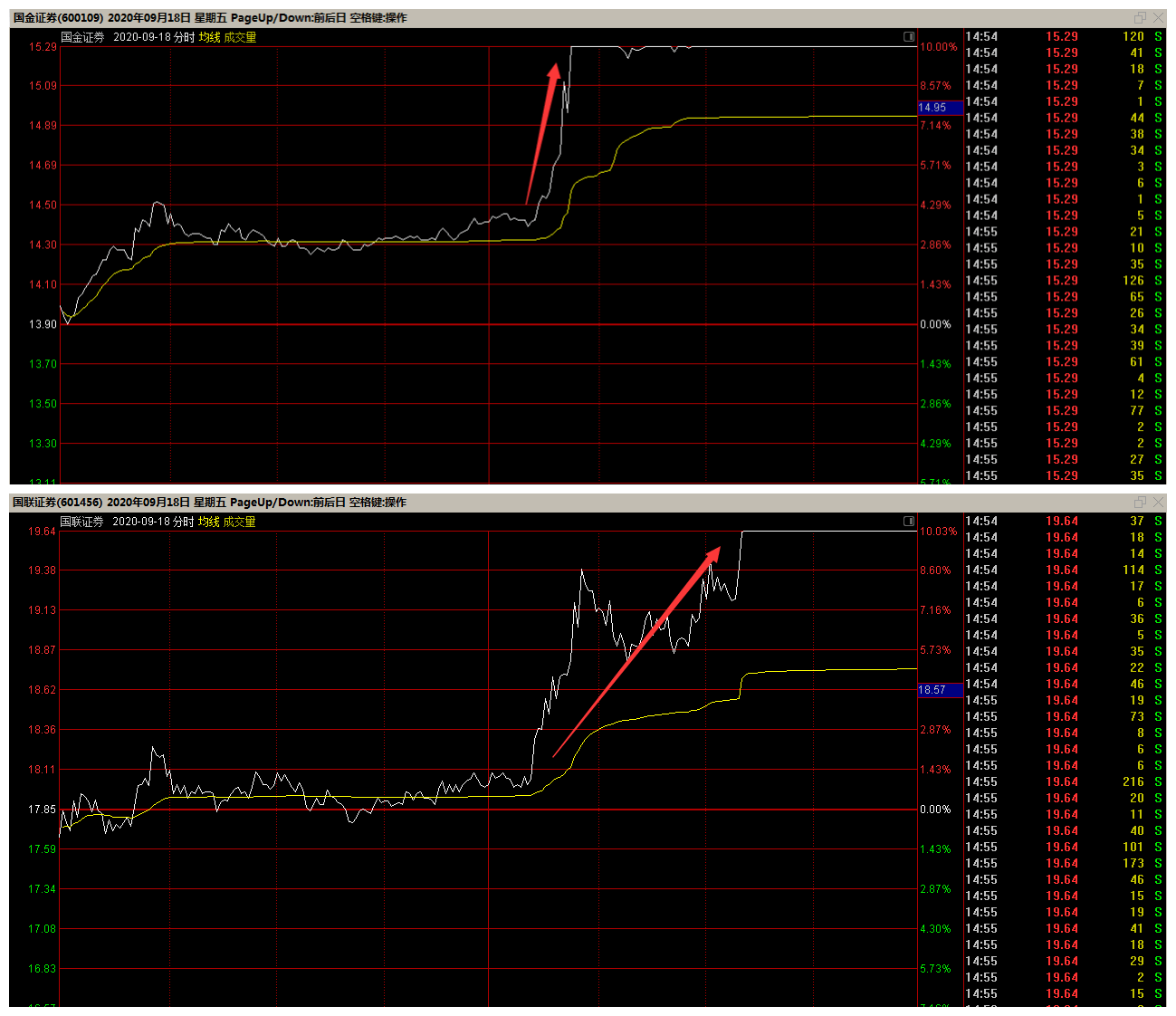
Task: Toggle the side panel icon in 国联证券 chart
Action: click(x=909, y=522)
